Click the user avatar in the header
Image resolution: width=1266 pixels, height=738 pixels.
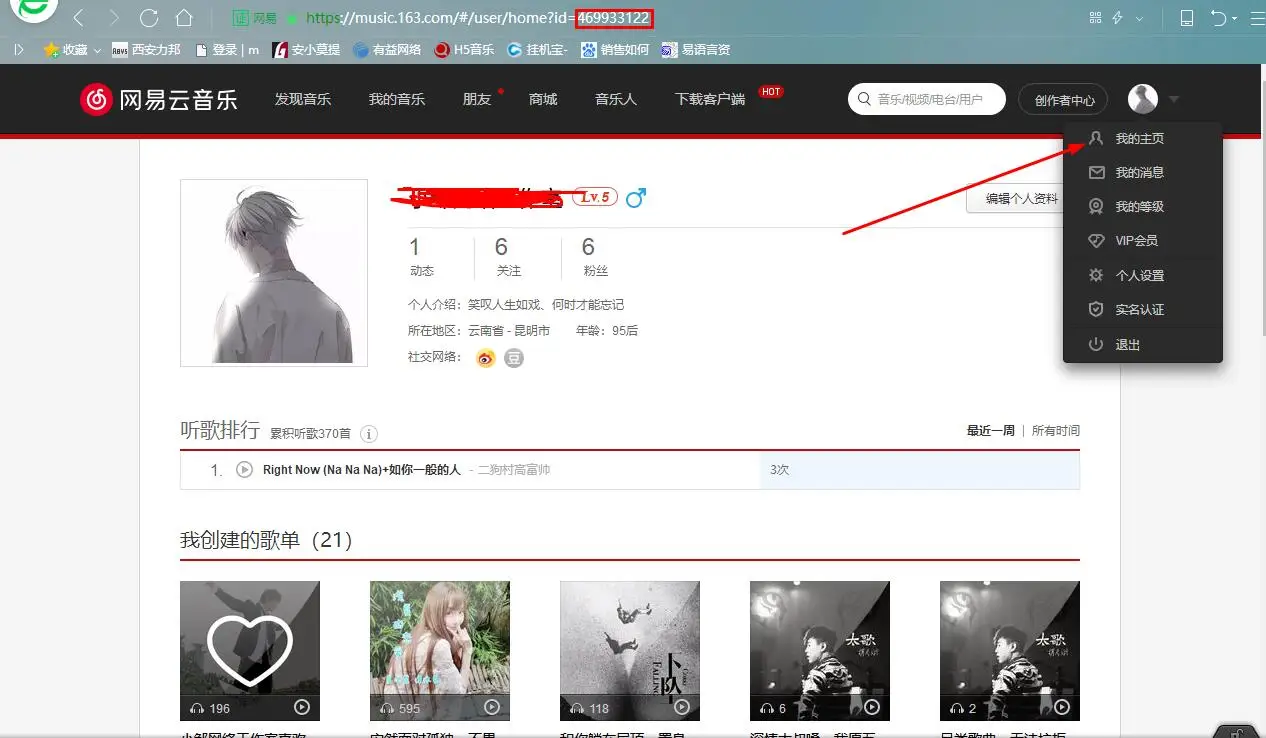point(1143,99)
